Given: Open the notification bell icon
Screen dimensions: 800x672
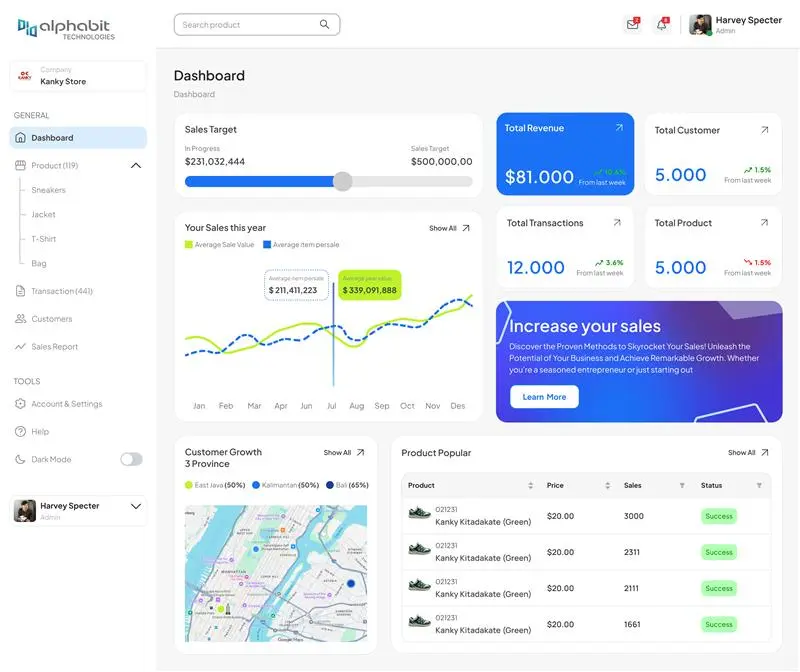Looking at the screenshot, I should (x=661, y=25).
